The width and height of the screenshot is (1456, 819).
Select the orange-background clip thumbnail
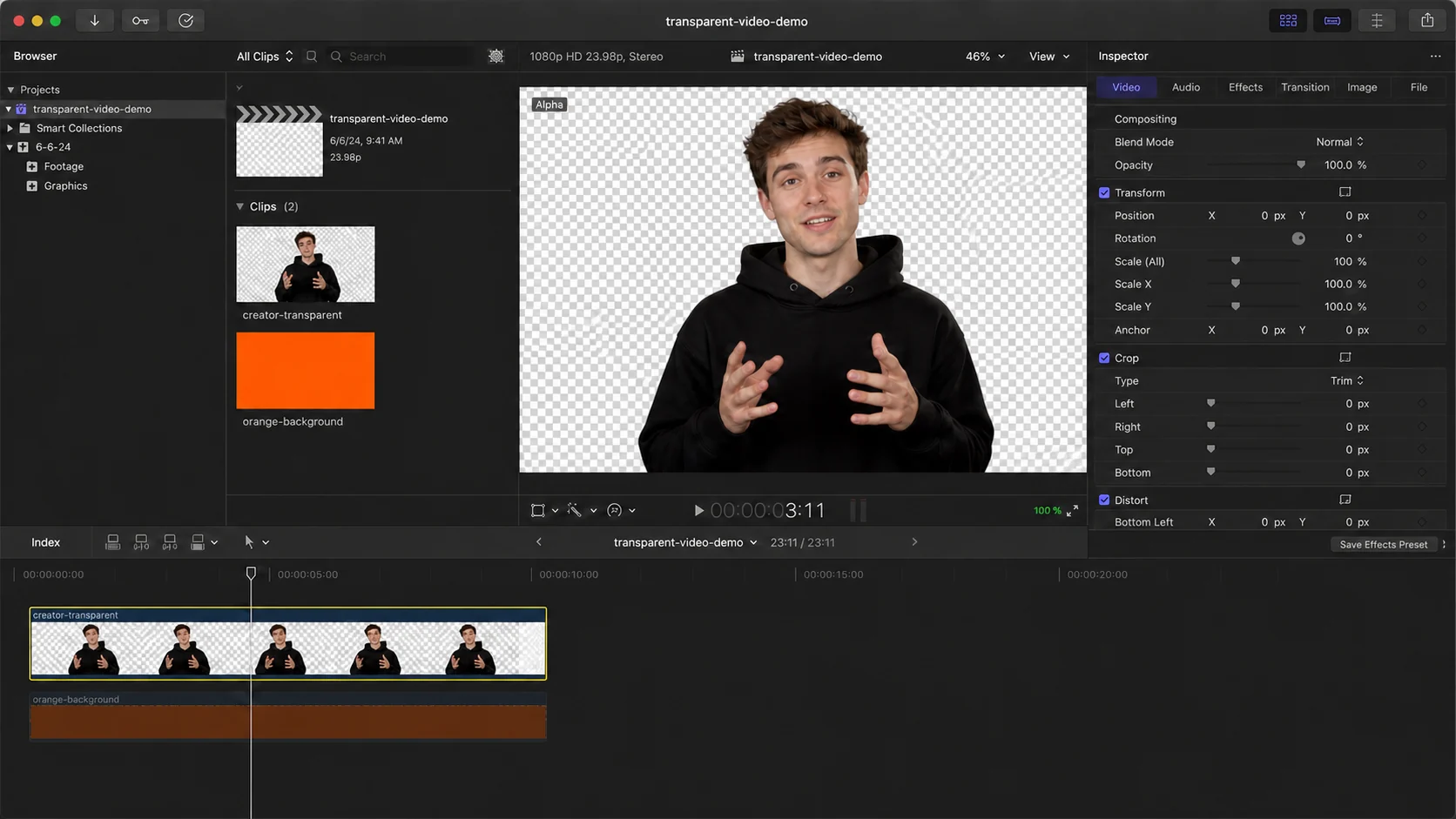305,370
